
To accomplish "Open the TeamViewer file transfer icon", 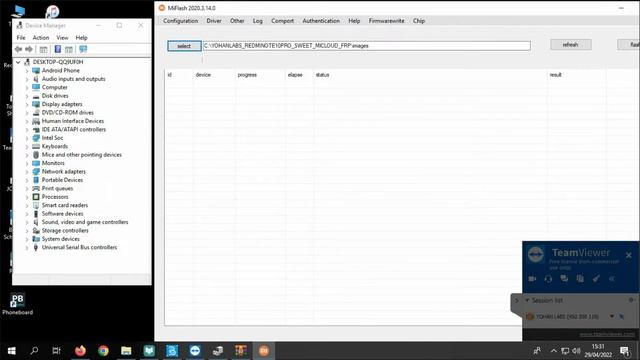I will point(580,279).
